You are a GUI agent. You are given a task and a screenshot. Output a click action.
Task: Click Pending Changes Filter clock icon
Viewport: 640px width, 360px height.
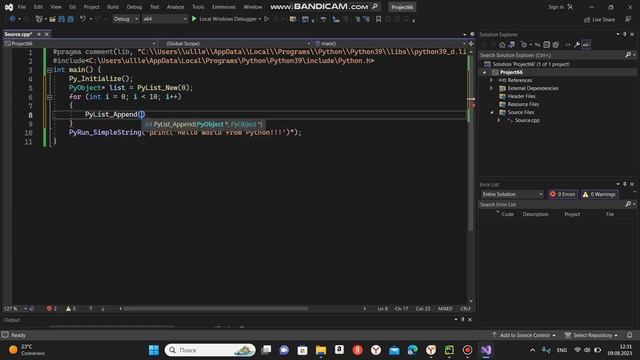coord(524,44)
